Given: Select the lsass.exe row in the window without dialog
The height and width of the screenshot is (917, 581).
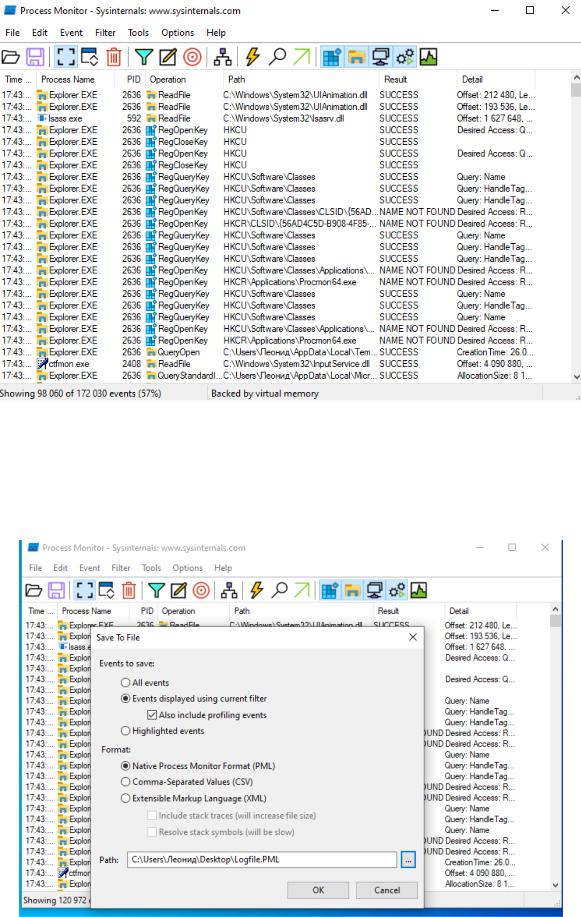Looking at the screenshot, I should 268,118.
